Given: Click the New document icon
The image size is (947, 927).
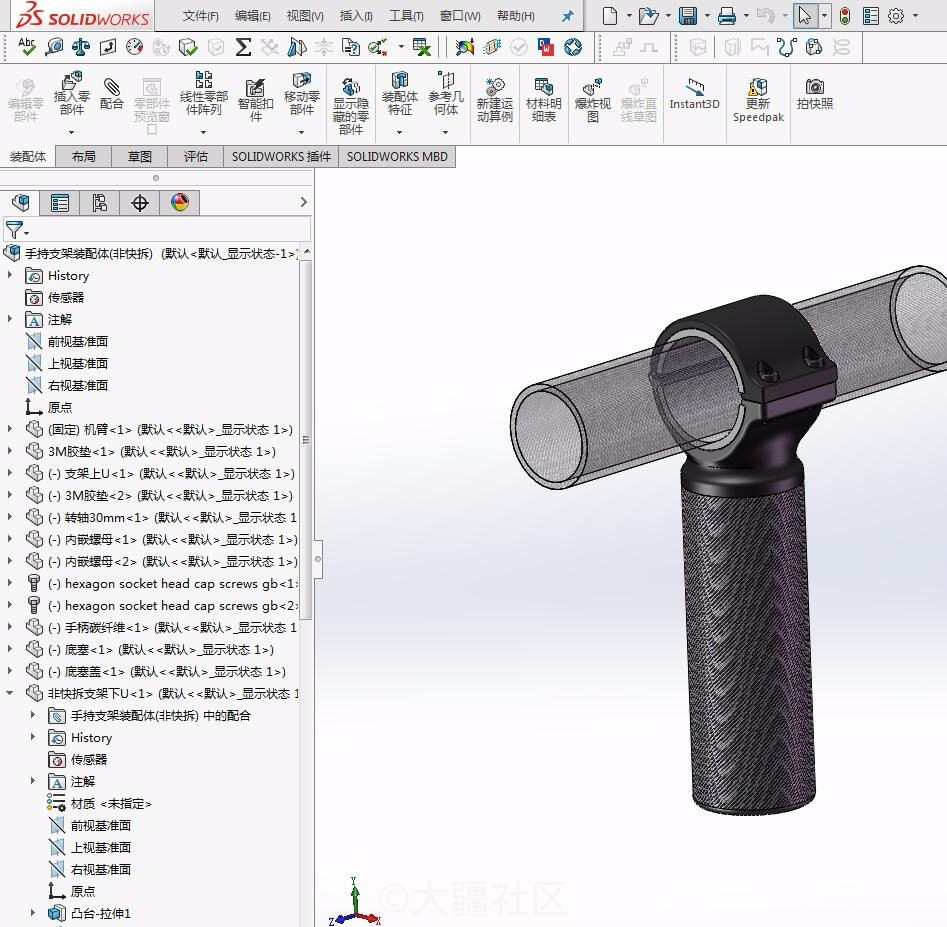Looking at the screenshot, I should (x=610, y=16).
